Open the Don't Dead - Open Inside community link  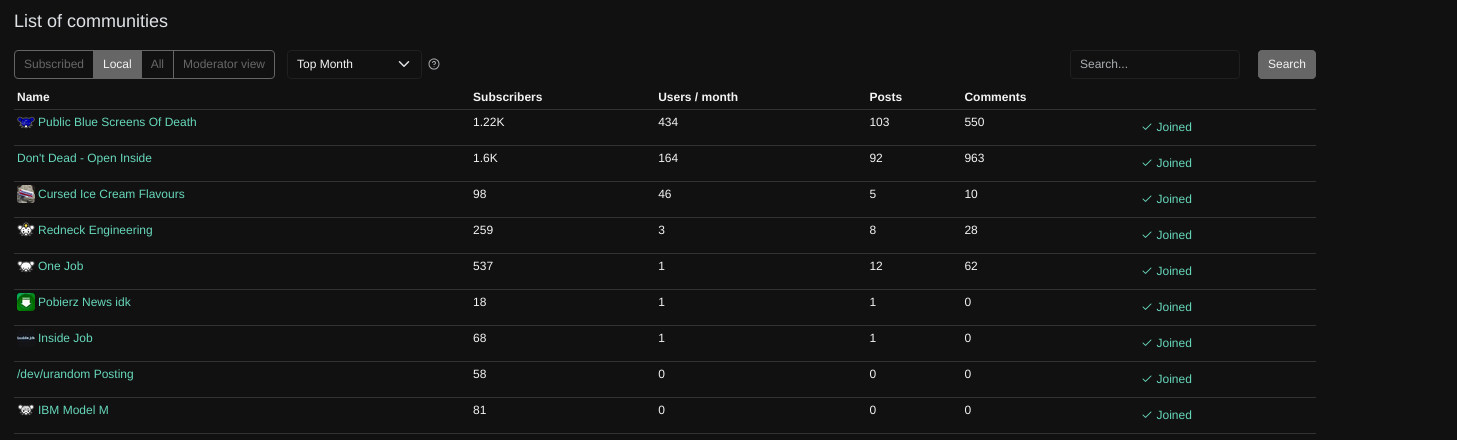tap(84, 158)
